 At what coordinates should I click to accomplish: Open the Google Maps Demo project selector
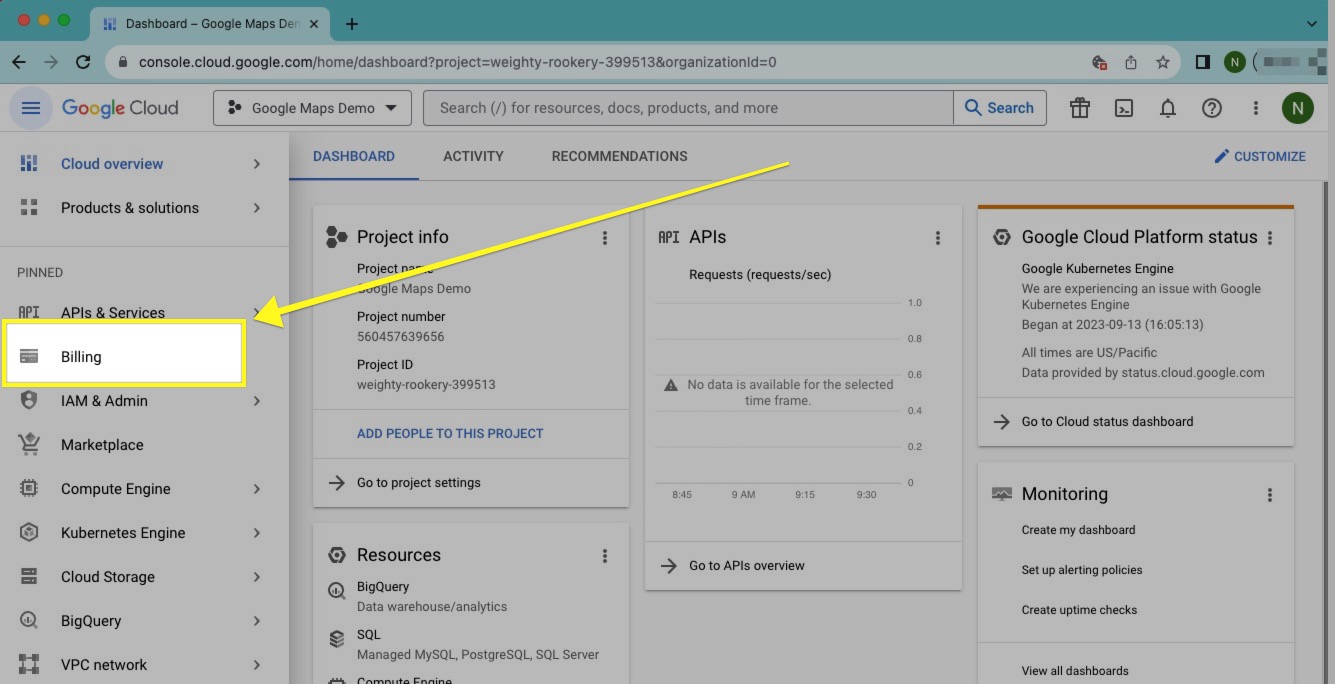click(x=312, y=108)
